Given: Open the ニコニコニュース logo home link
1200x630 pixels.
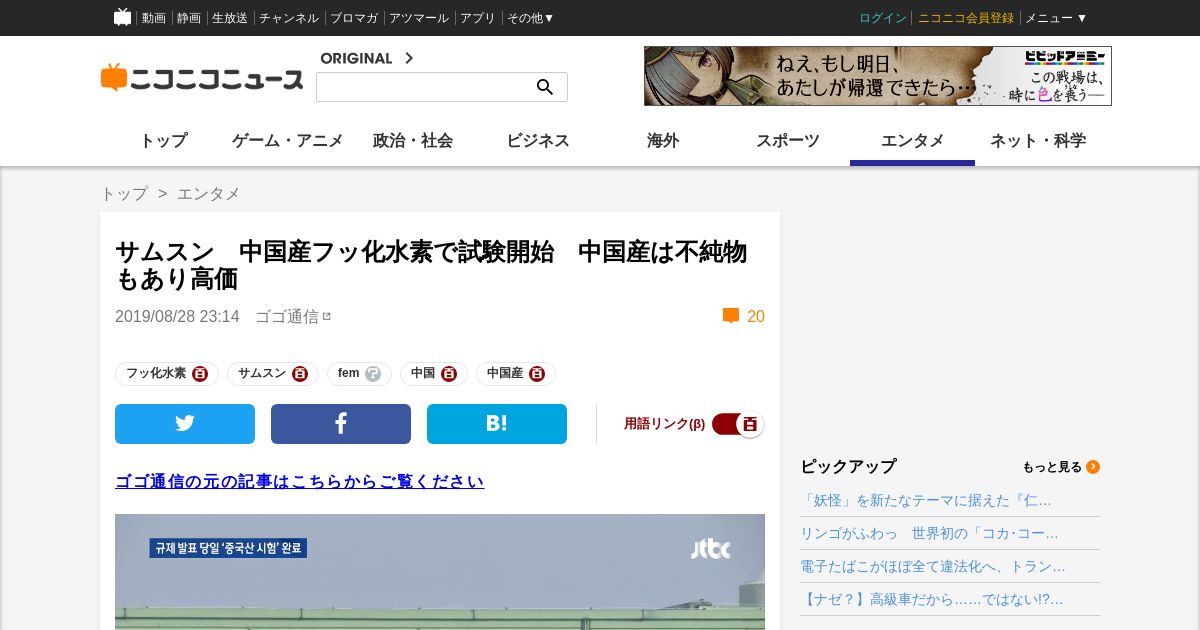Looking at the screenshot, I should (x=202, y=78).
